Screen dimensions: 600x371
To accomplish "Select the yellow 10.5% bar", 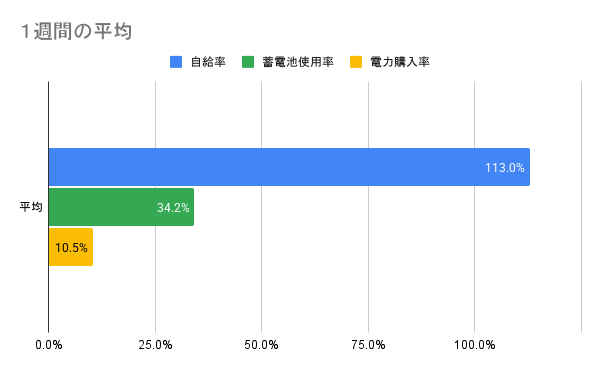I will [x=71, y=247].
